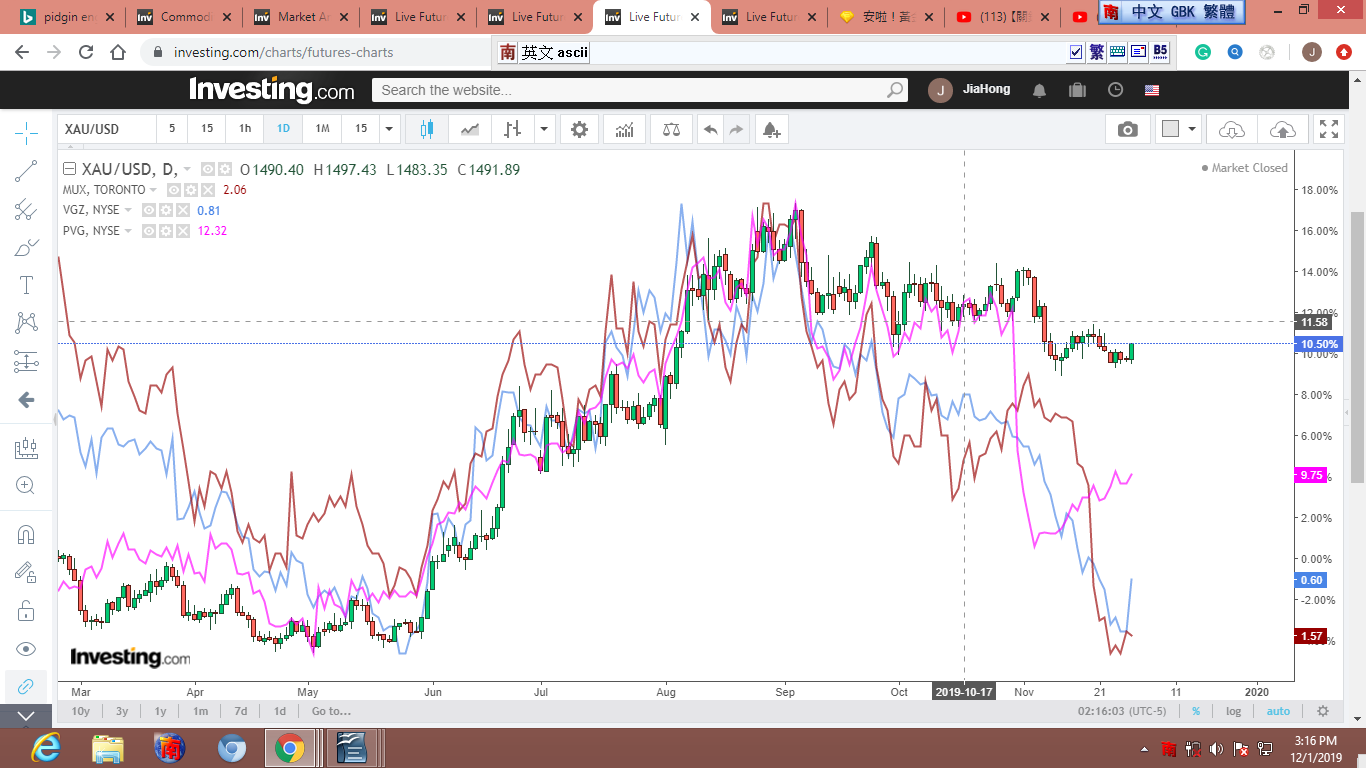The width and height of the screenshot is (1366, 768).
Task: Open the compare symbols scale icon
Action: 671,129
